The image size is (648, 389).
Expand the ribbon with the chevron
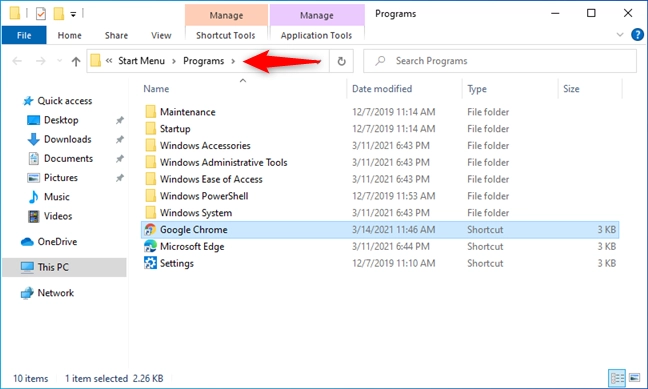pyautogui.click(x=619, y=35)
